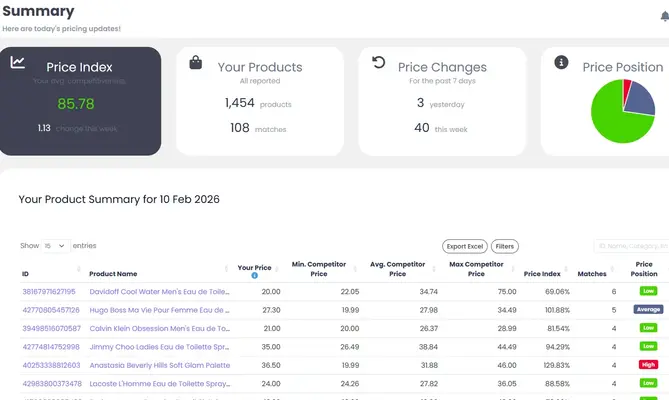Click the 129.83% price index cell
The height and width of the screenshot is (400, 669).
point(557,365)
